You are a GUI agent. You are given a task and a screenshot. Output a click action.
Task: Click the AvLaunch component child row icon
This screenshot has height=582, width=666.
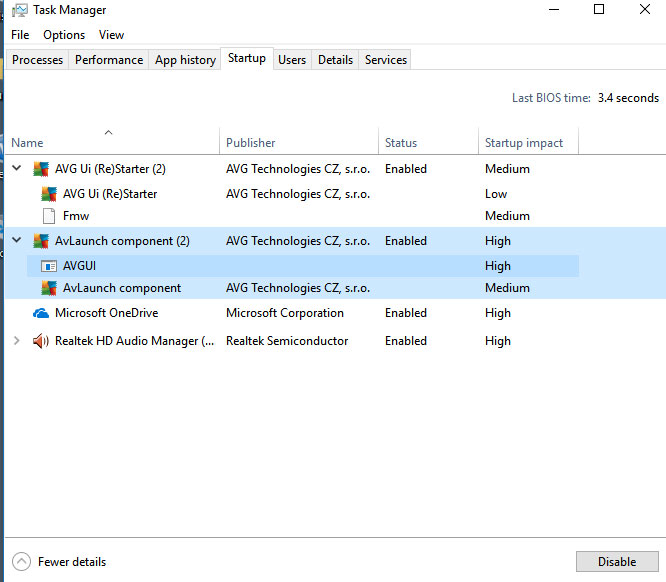click(48, 288)
